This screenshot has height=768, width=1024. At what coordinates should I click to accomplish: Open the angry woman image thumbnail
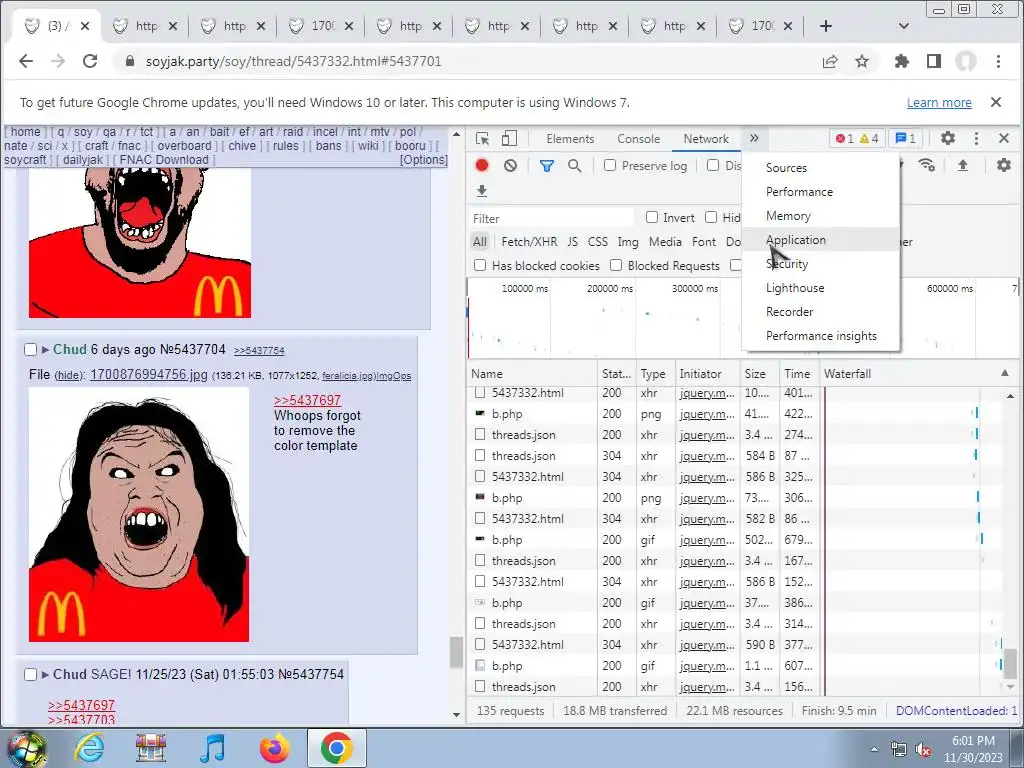139,515
